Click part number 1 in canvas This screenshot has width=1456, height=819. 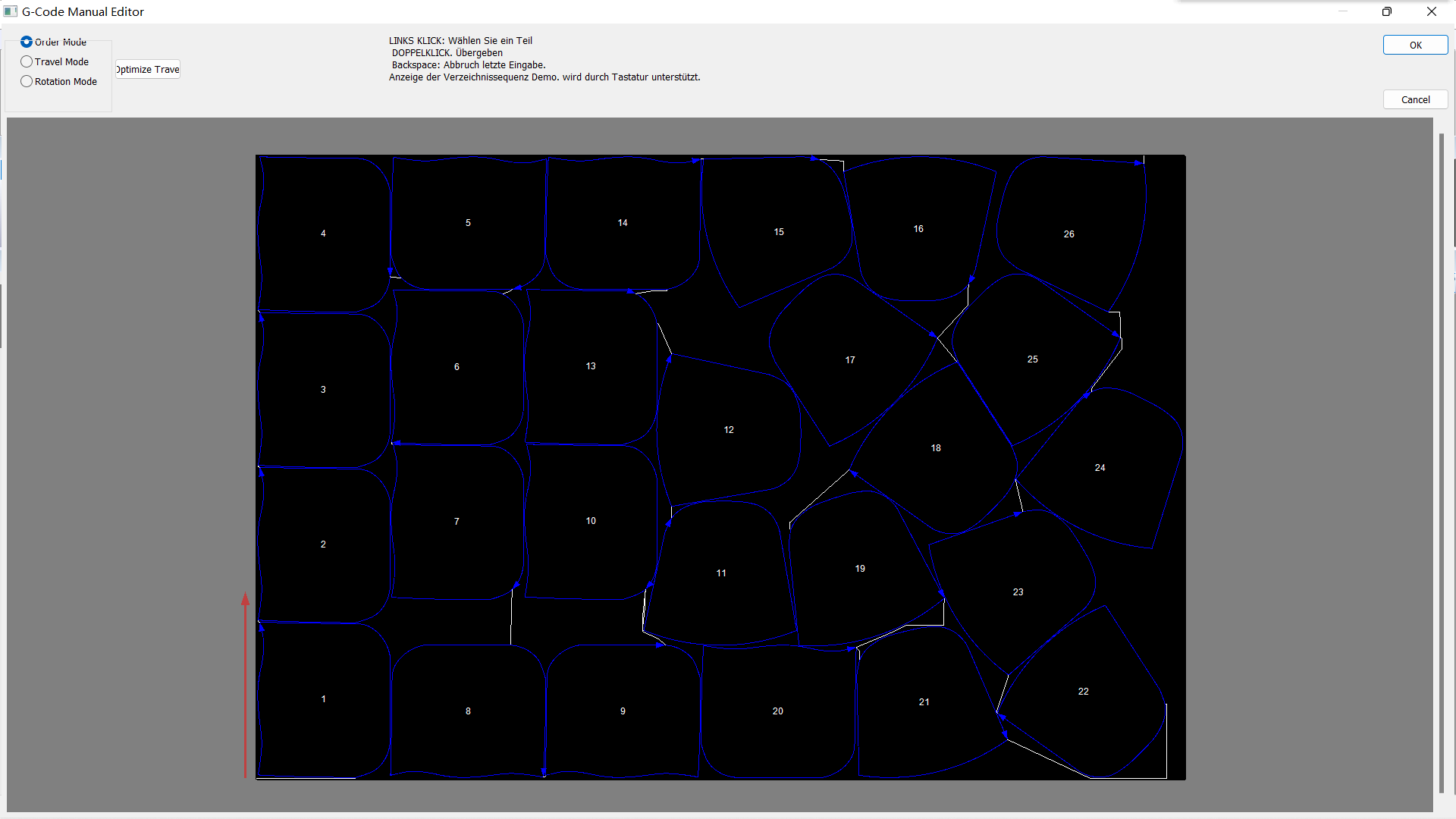(322, 698)
